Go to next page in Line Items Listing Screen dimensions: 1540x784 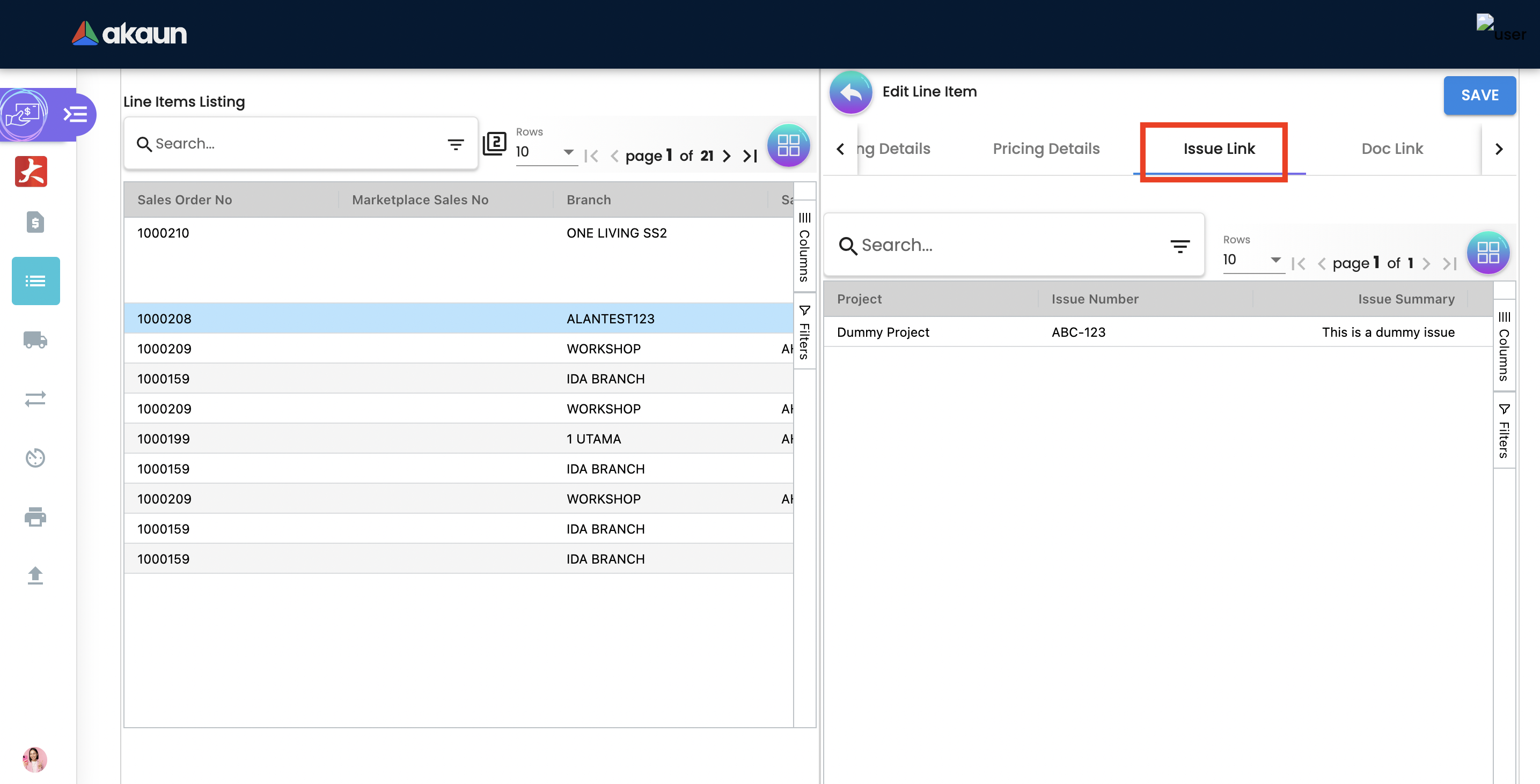point(727,157)
